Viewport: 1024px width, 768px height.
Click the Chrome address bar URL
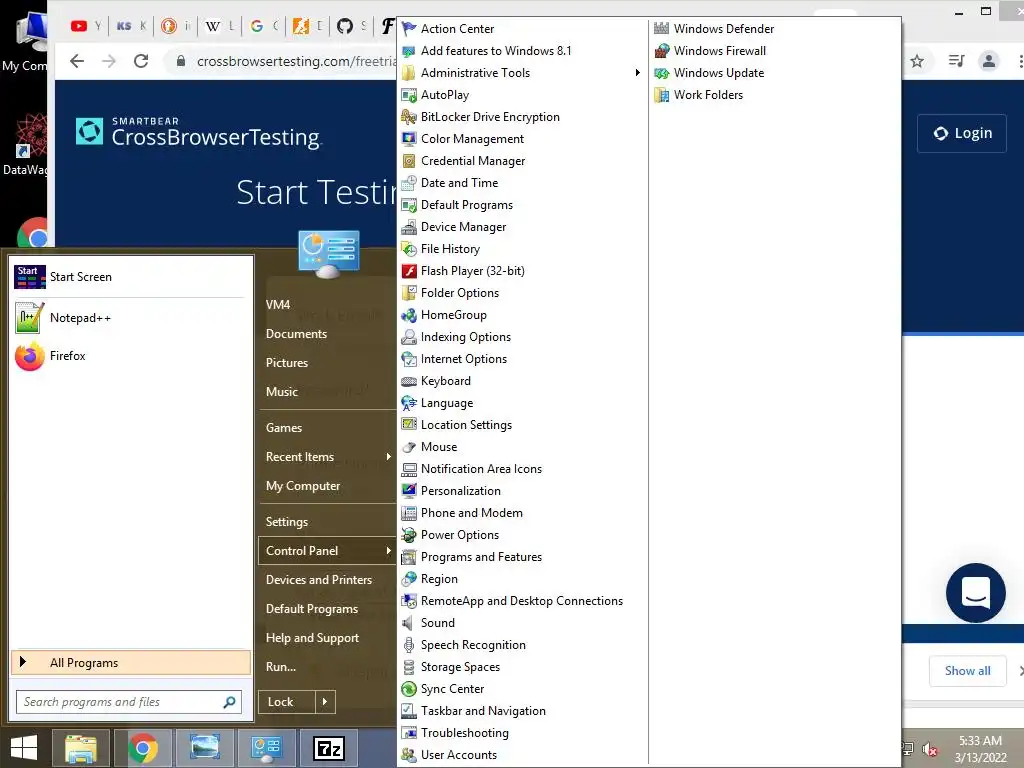(x=296, y=61)
